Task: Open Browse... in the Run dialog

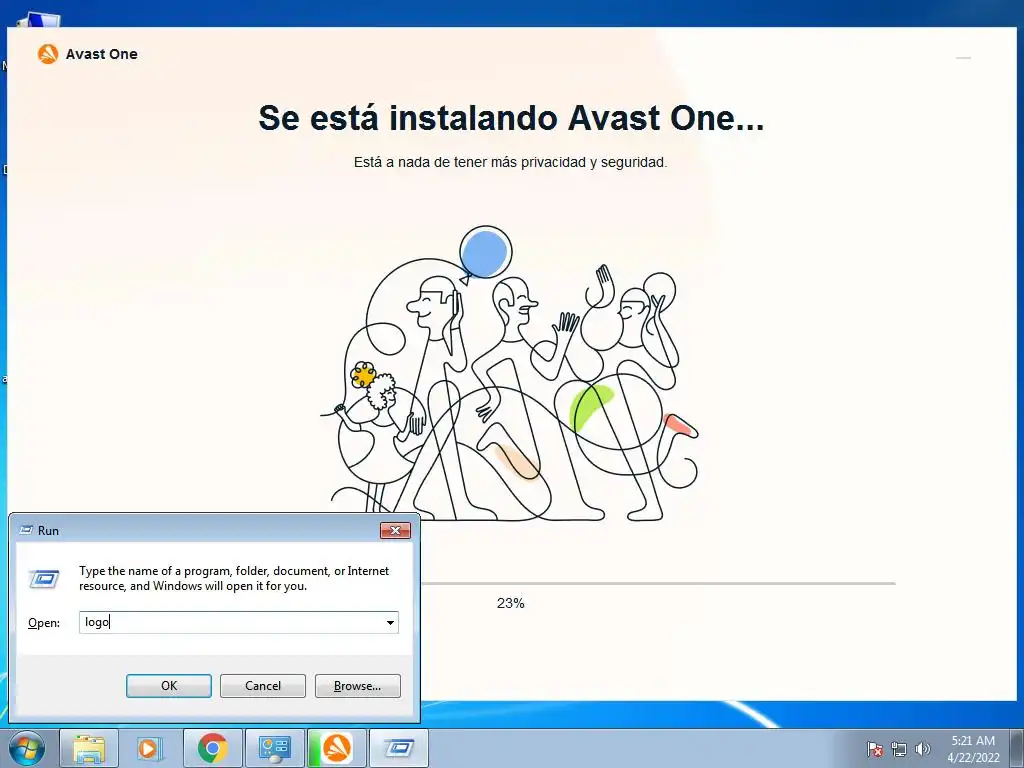Action: (357, 686)
